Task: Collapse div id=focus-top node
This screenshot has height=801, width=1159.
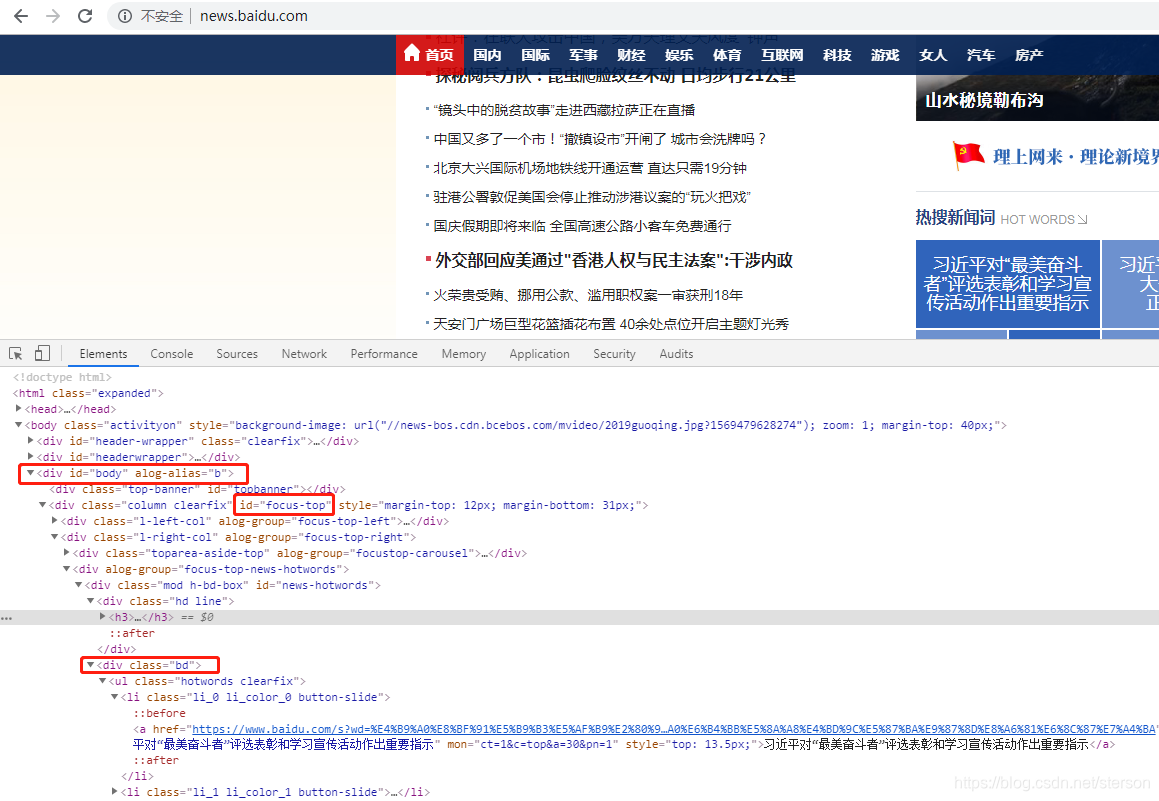Action: (42, 505)
